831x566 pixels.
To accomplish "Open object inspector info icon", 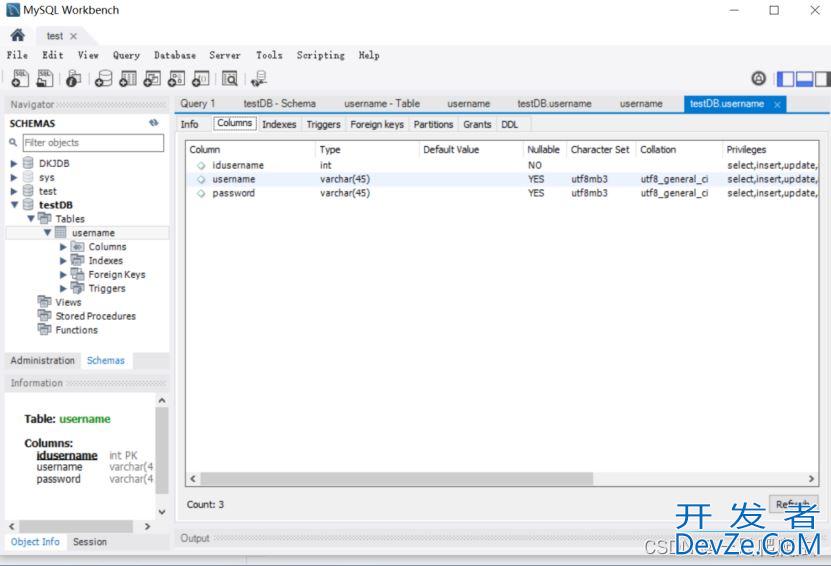I will coord(73,78).
